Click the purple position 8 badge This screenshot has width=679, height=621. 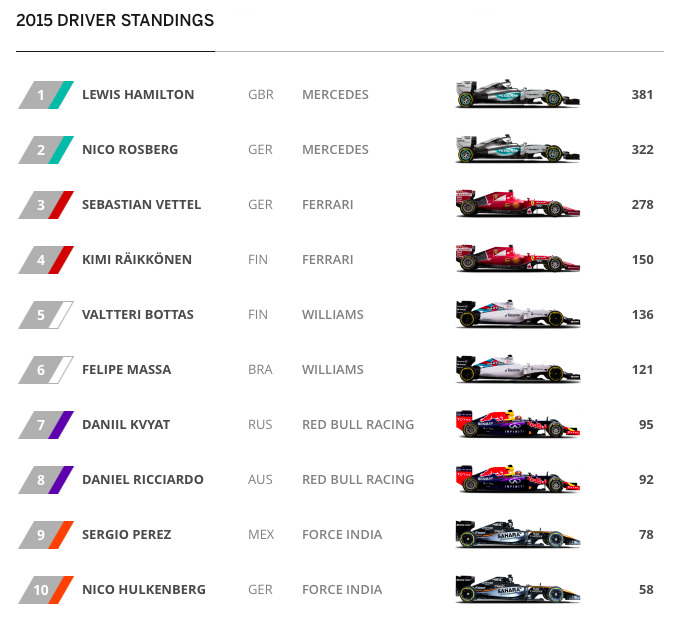coord(45,480)
